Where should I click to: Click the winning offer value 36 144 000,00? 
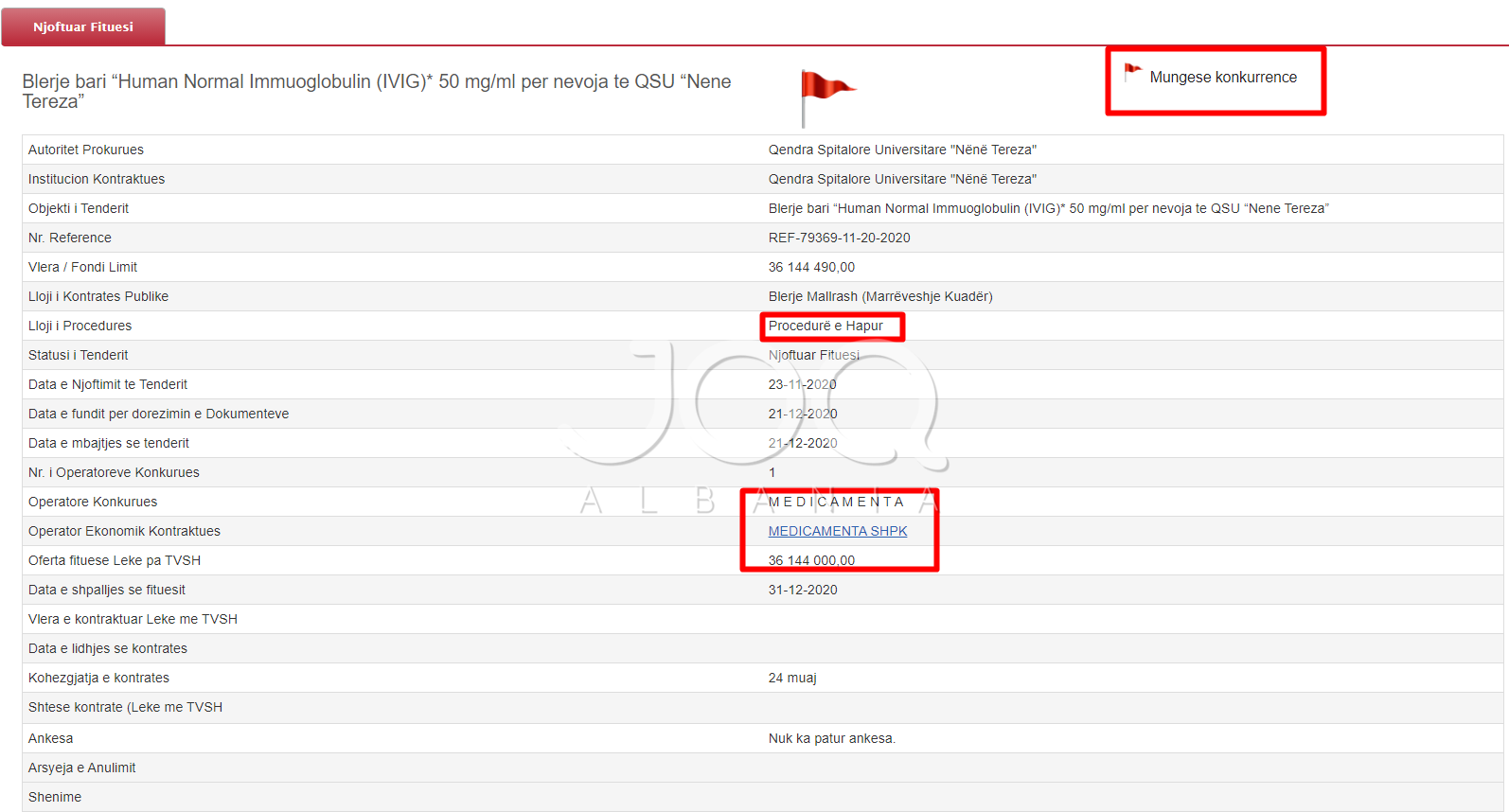click(811, 560)
